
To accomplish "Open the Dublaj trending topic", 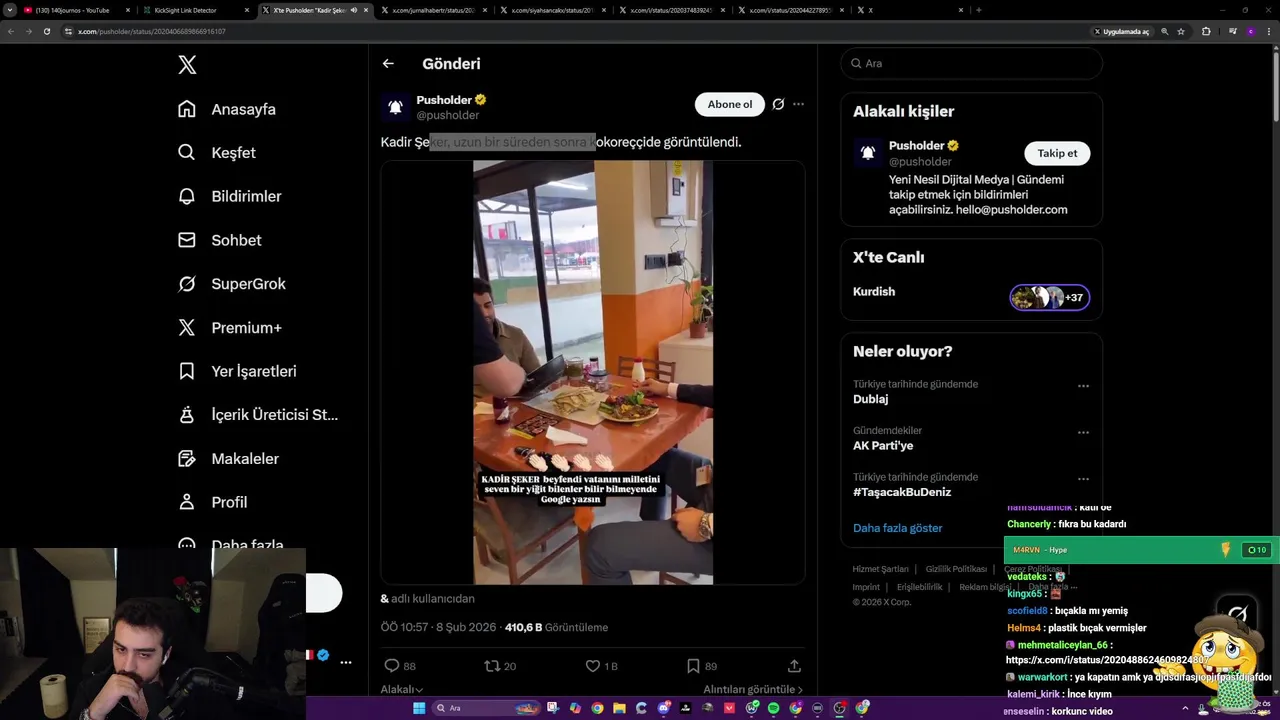I will pyautogui.click(x=870, y=399).
